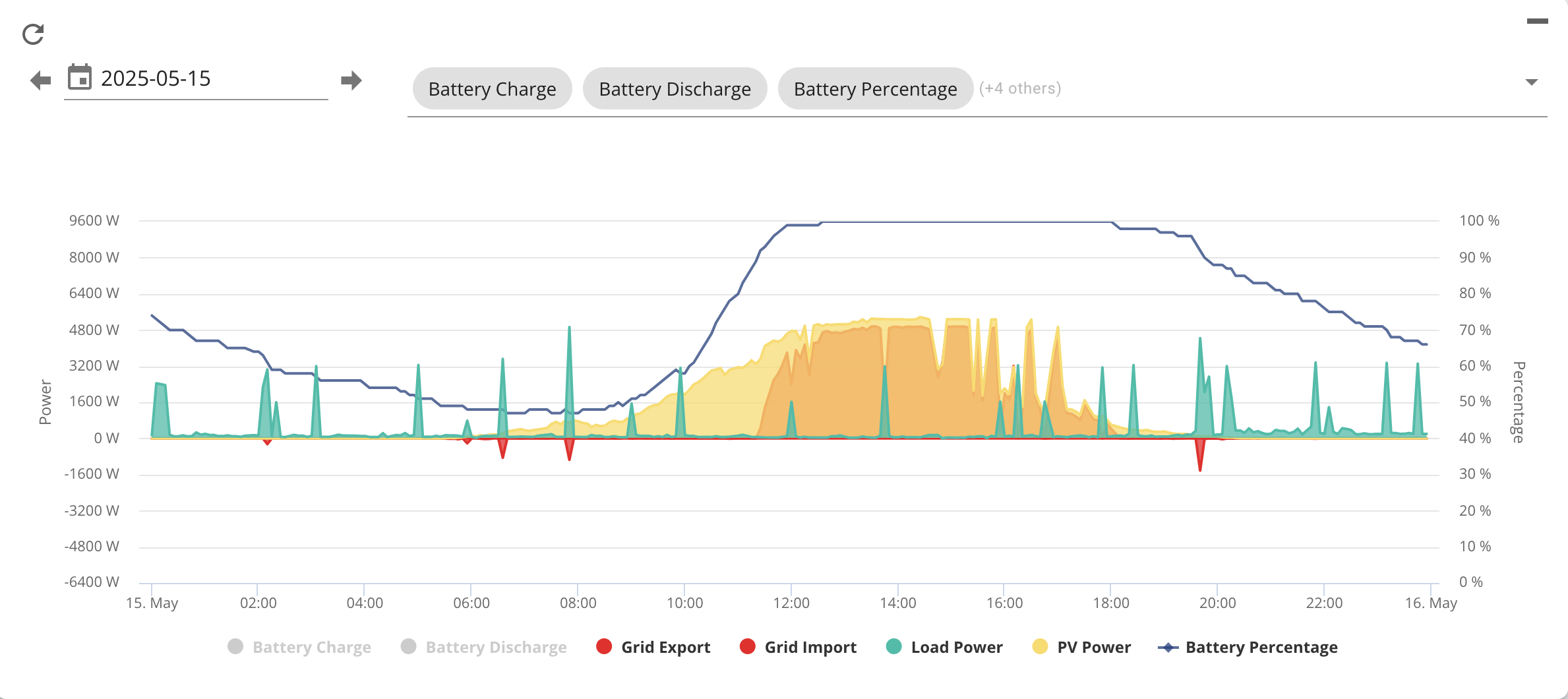Screen dimensions: 1568x699
Task: Hide the Grid Import series
Action: 799,647
